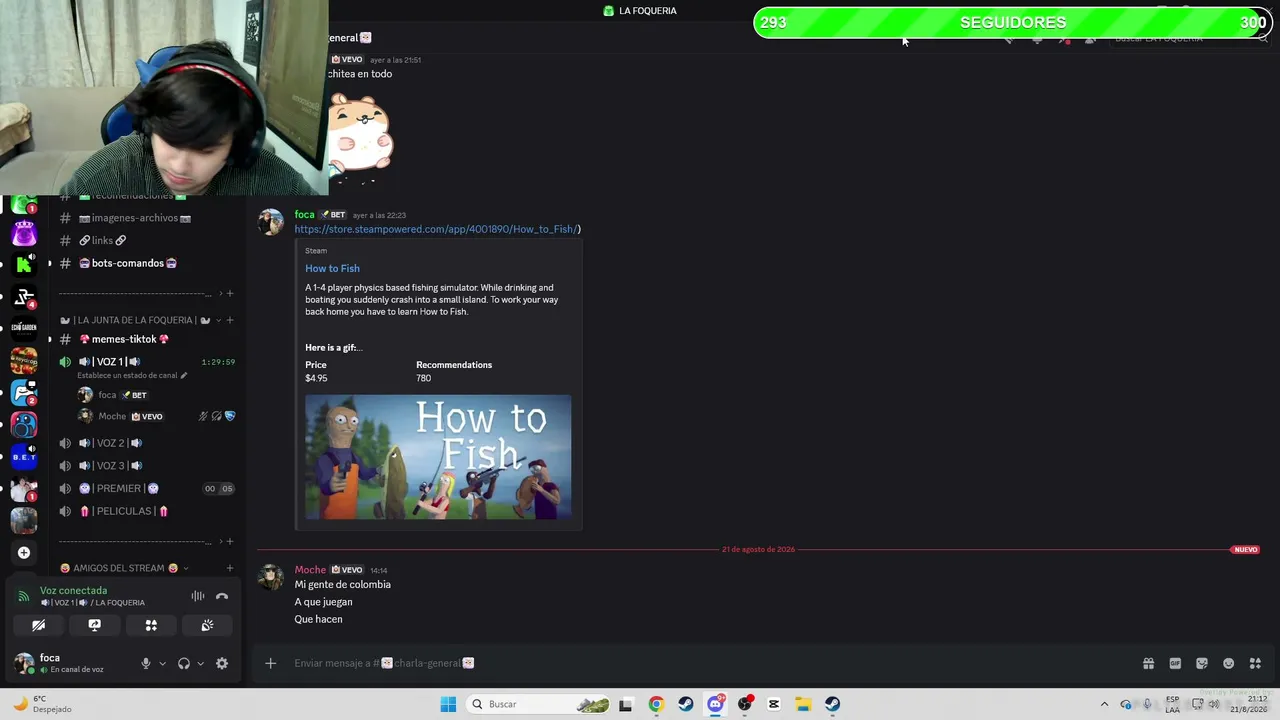
Task: Open the emoji picker
Action: (1229, 663)
